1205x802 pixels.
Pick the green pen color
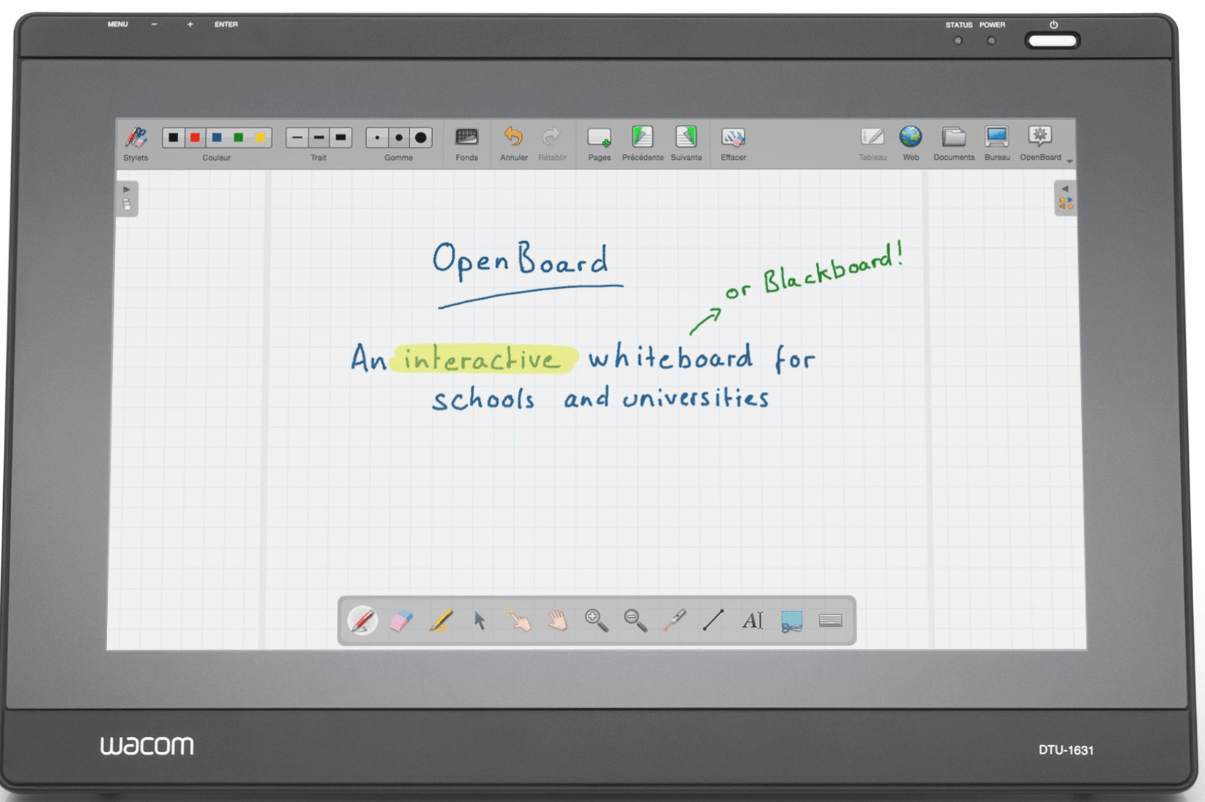click(238, 138)
